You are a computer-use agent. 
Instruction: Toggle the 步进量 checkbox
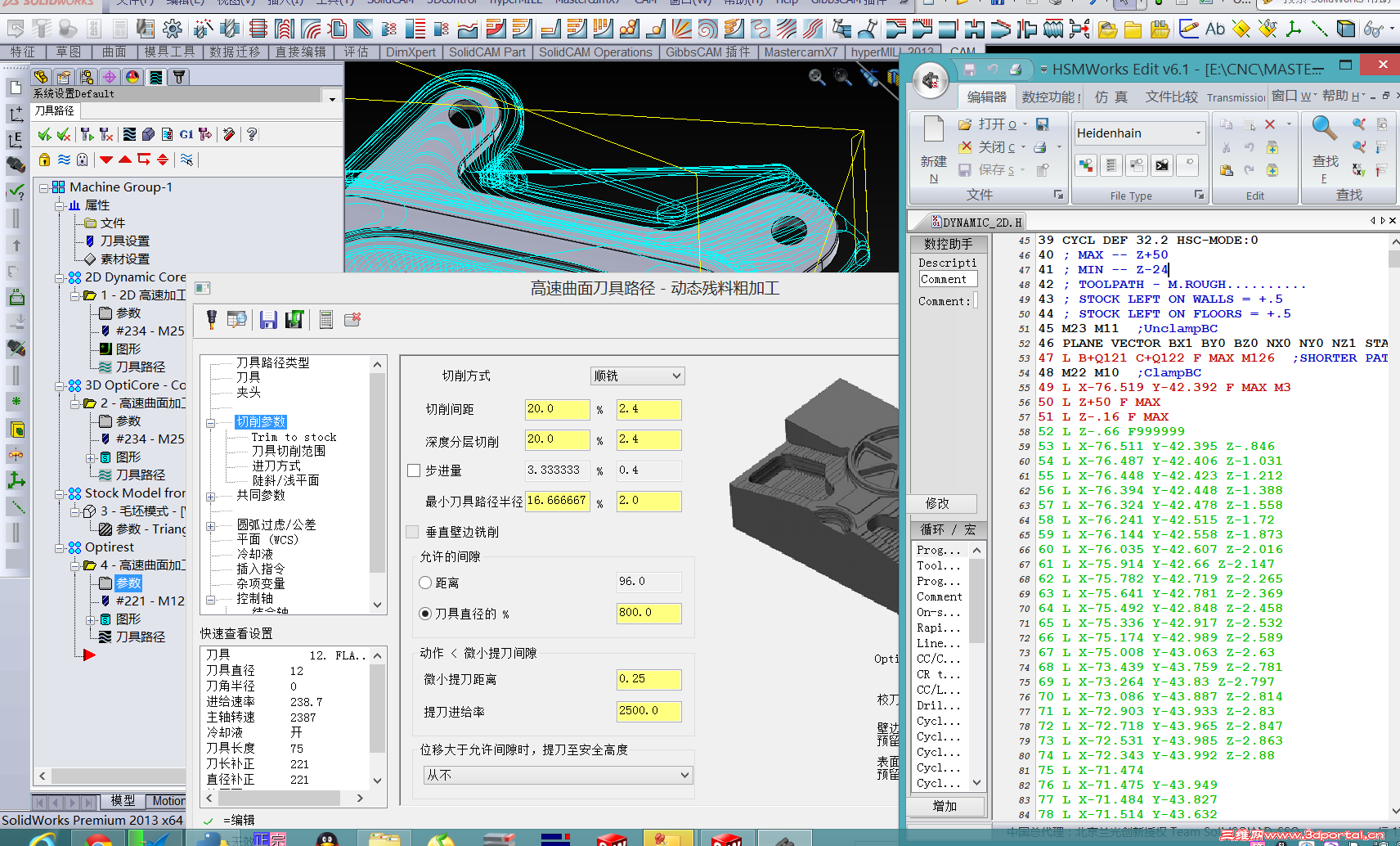414,470
